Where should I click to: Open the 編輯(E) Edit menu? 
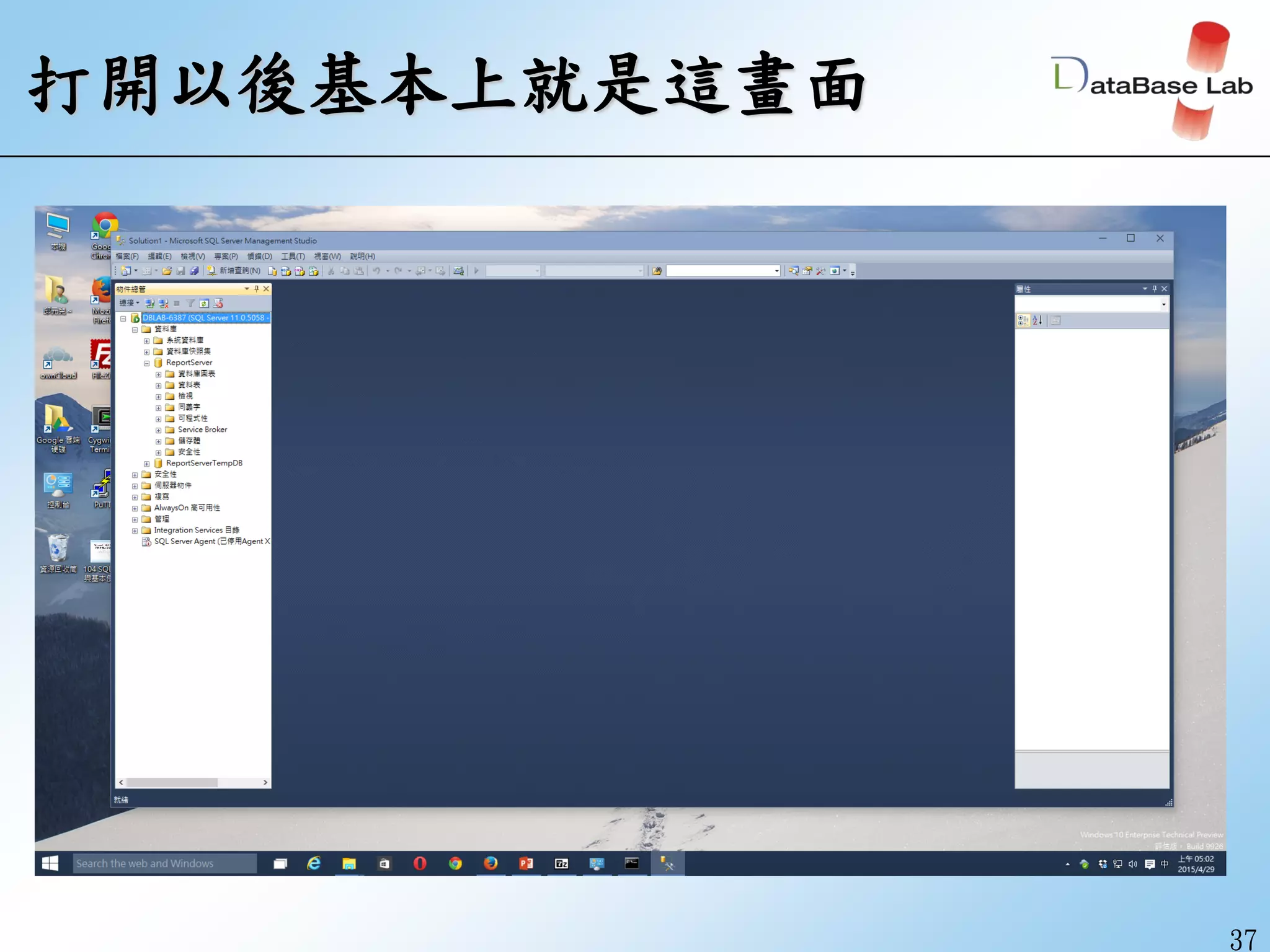coord(159,256)
